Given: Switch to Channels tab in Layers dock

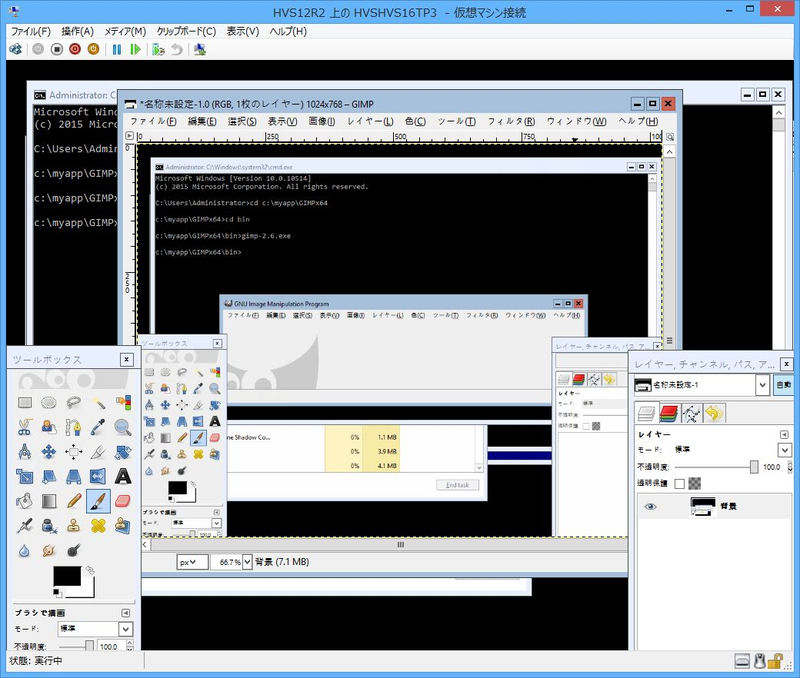Looking at the screenshot, I should point(668,413).
